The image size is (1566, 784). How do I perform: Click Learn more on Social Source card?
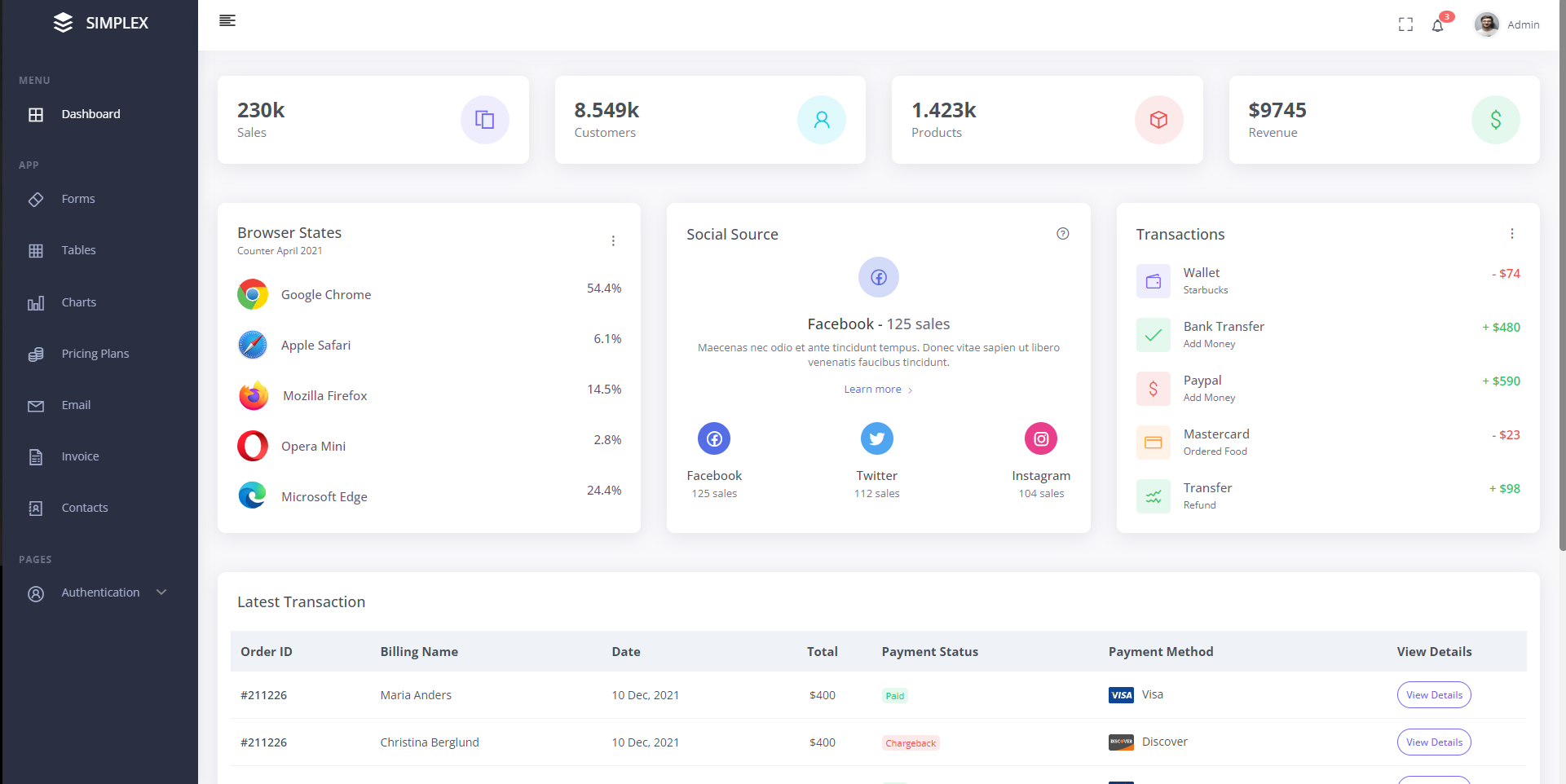(872, 389)
